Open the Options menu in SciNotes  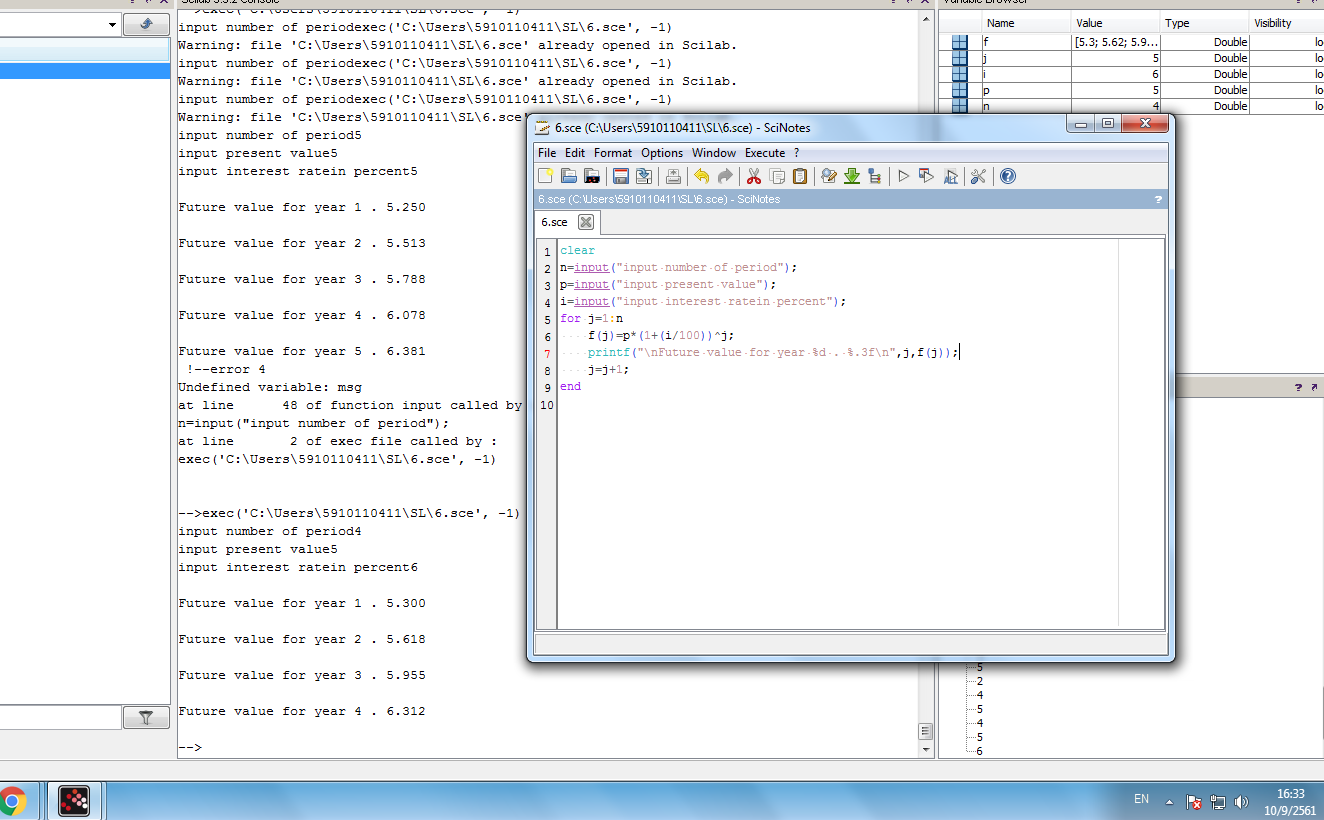[x=662, y=153]
